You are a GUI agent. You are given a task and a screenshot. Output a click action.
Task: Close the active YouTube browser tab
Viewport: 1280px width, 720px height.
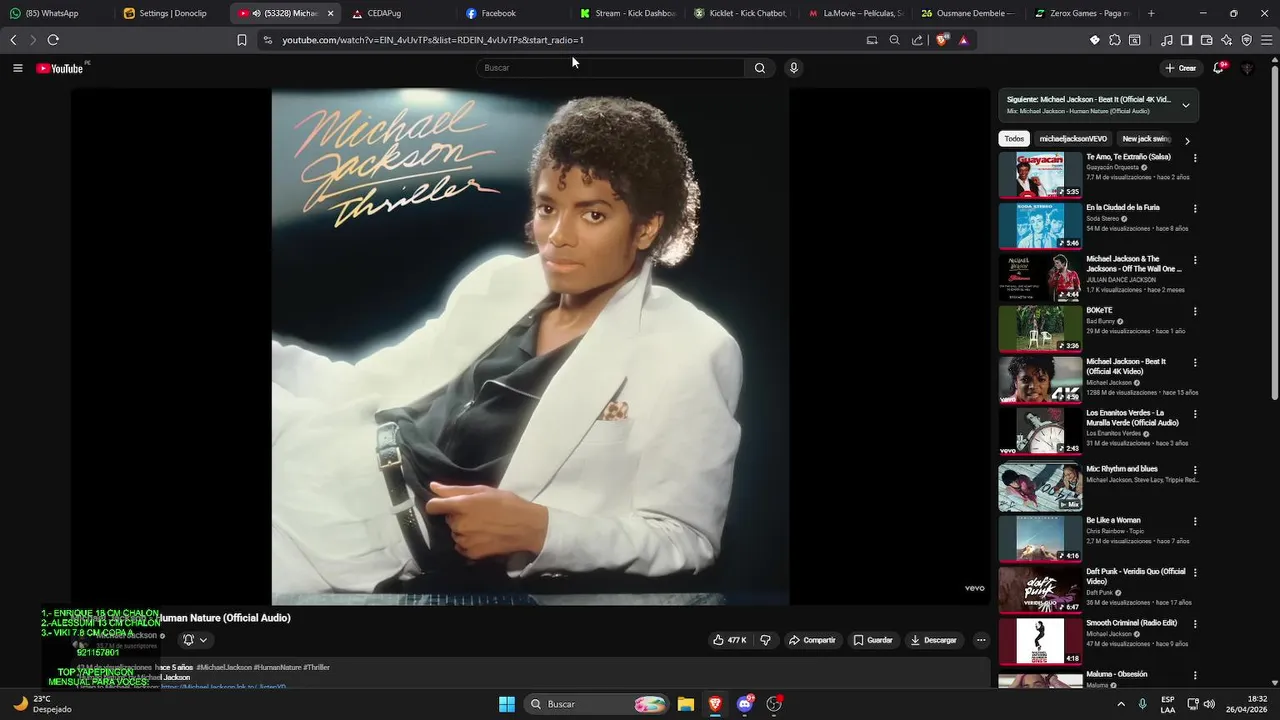(x=331, y=13)
